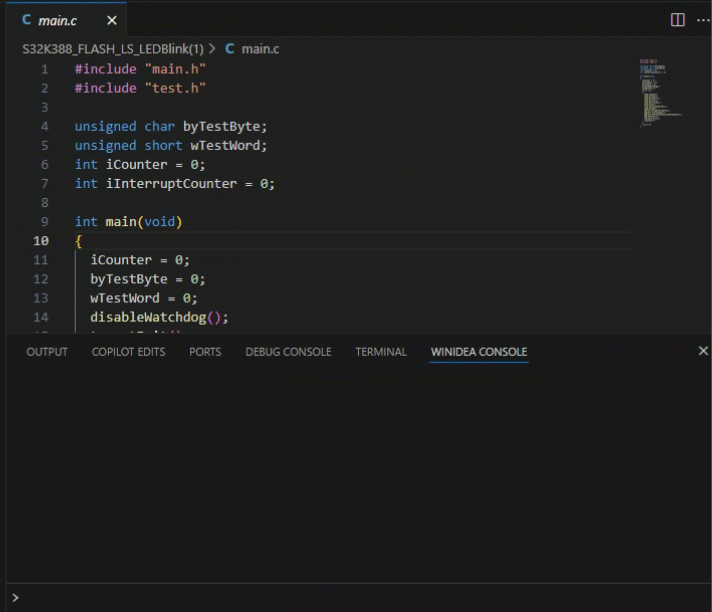Close the main.c editor tab

pos(111,20)
